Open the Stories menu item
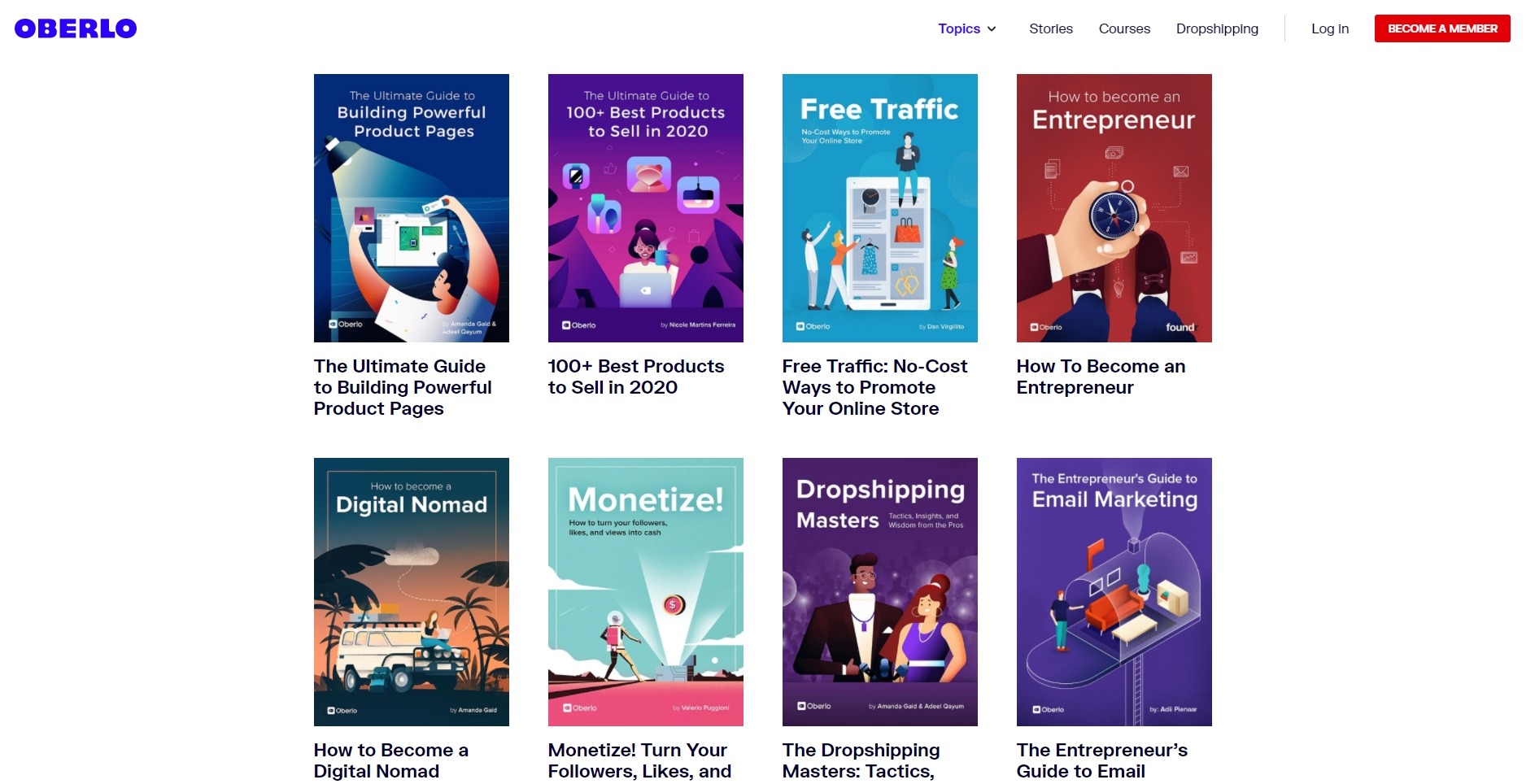This screenshot has width=1535, height=784. point(1051,28)
